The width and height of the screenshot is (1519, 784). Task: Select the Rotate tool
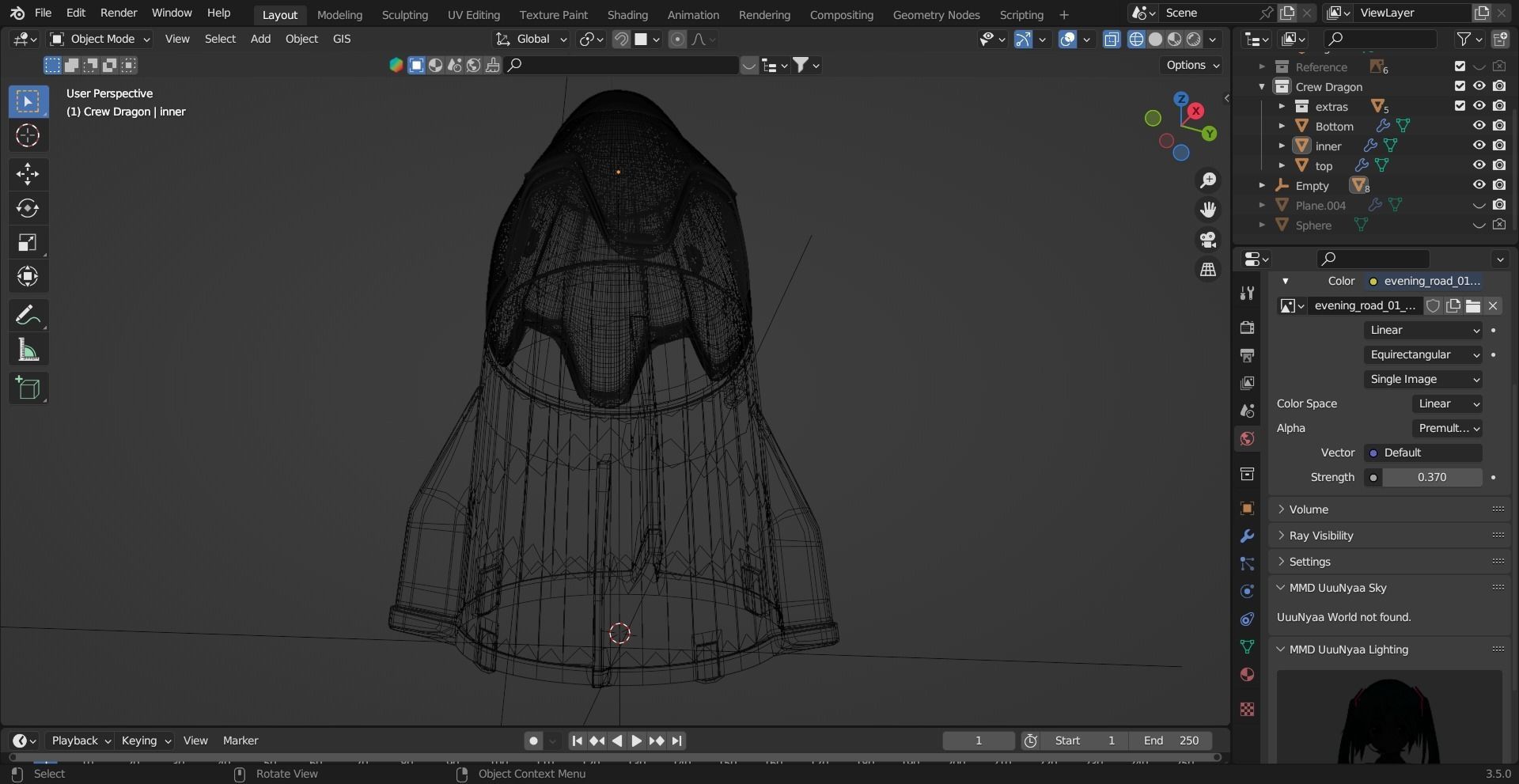tap(28, 208)
